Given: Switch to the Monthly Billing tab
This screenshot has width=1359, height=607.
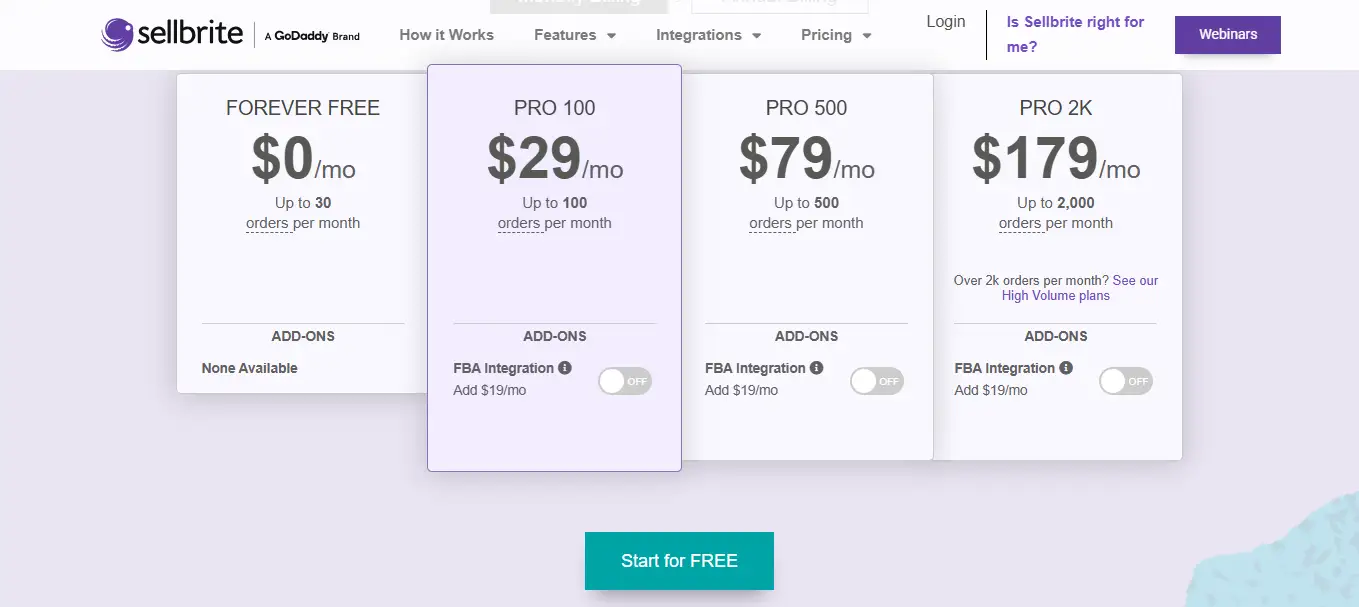Looking at the screenshot, I should (x=578, y=4).
